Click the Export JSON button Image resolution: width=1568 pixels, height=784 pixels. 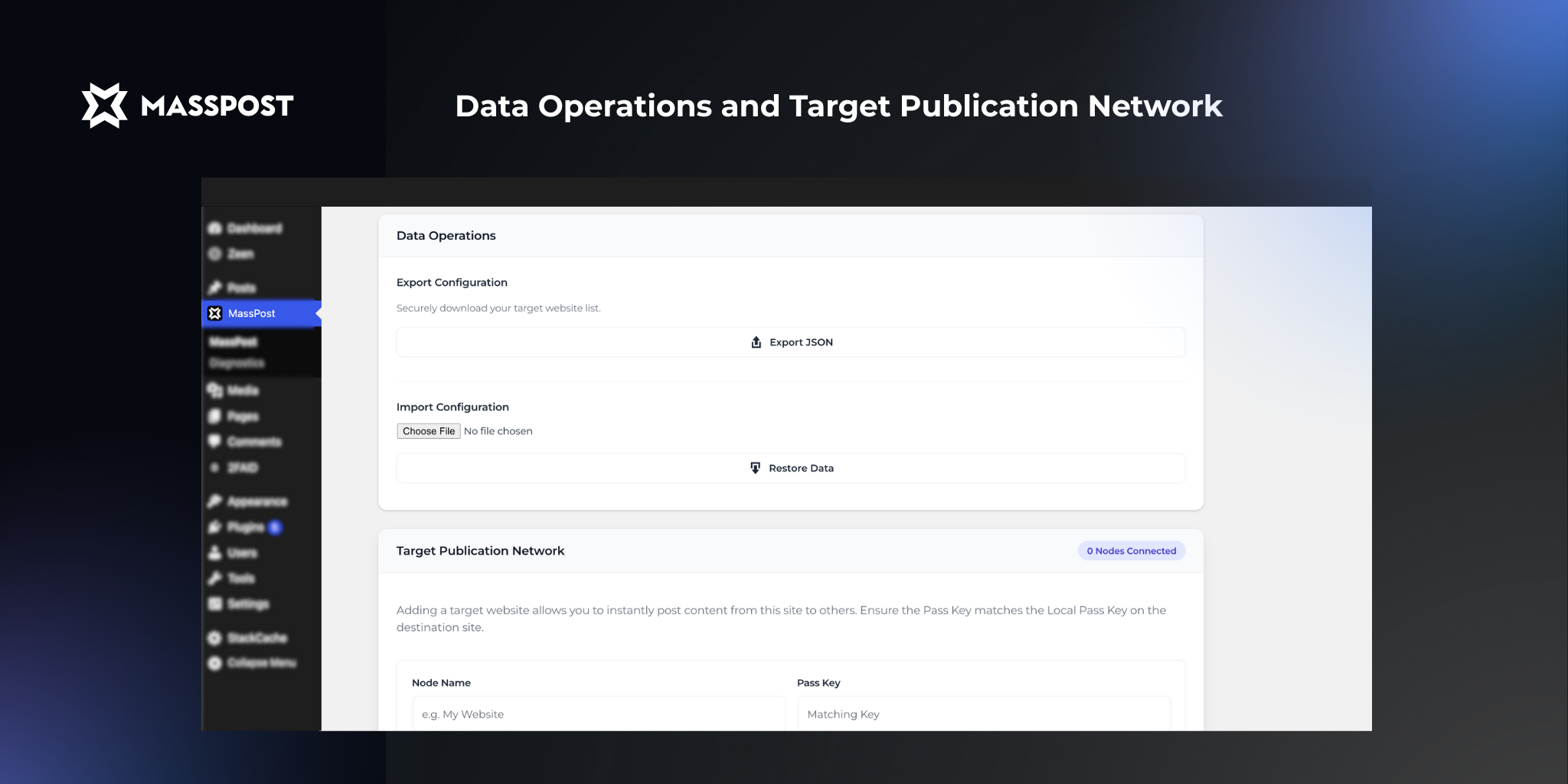(790, 342)
